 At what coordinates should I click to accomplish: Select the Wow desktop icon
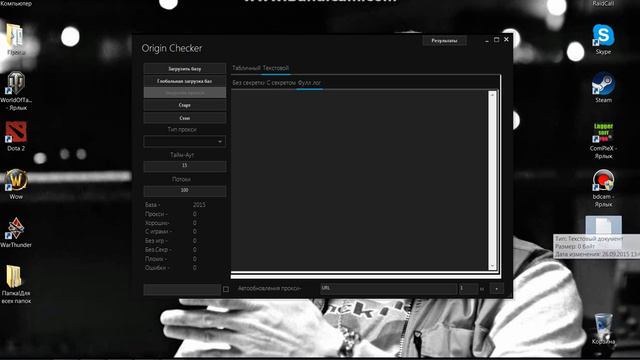pos(16,184)
